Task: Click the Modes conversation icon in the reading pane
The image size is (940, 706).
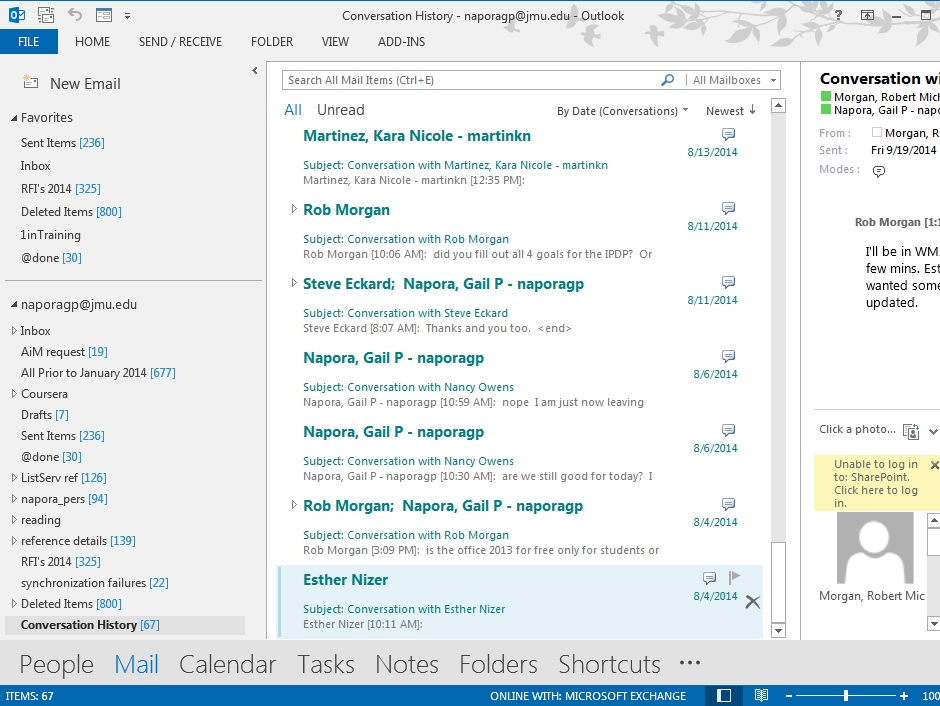Action: point(879,171)
